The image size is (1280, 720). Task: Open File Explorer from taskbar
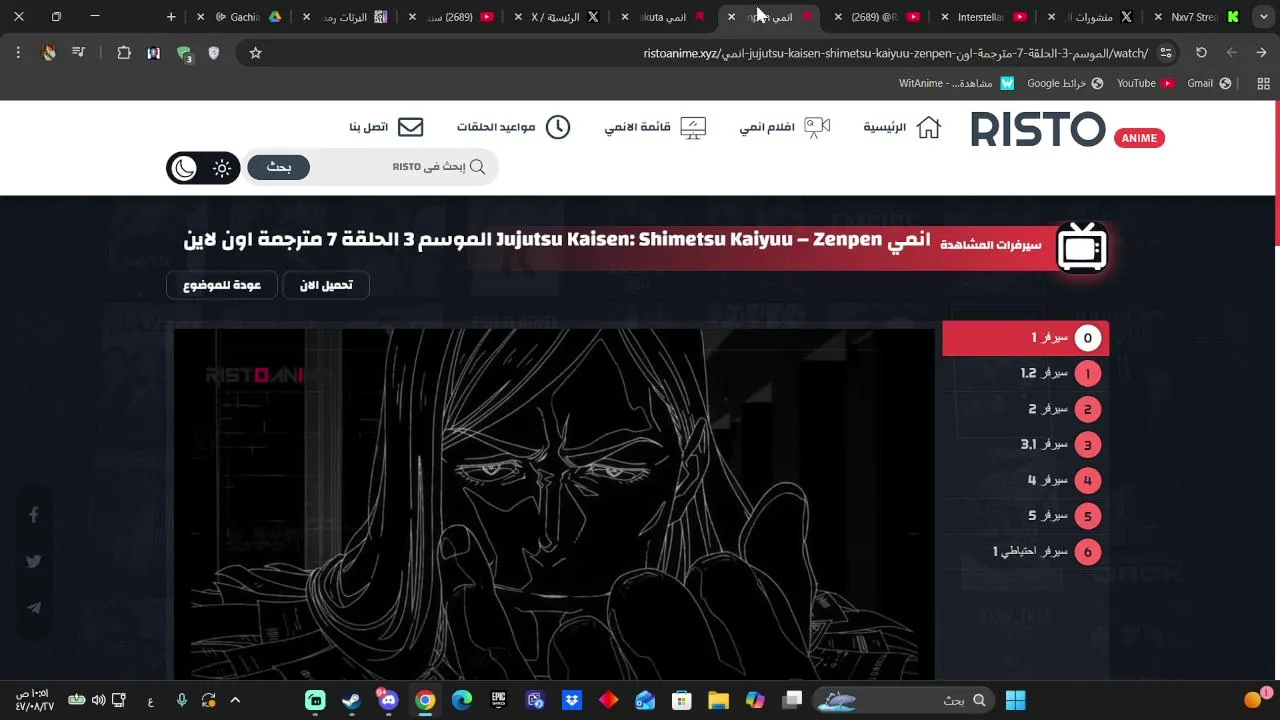pos(718,700)
